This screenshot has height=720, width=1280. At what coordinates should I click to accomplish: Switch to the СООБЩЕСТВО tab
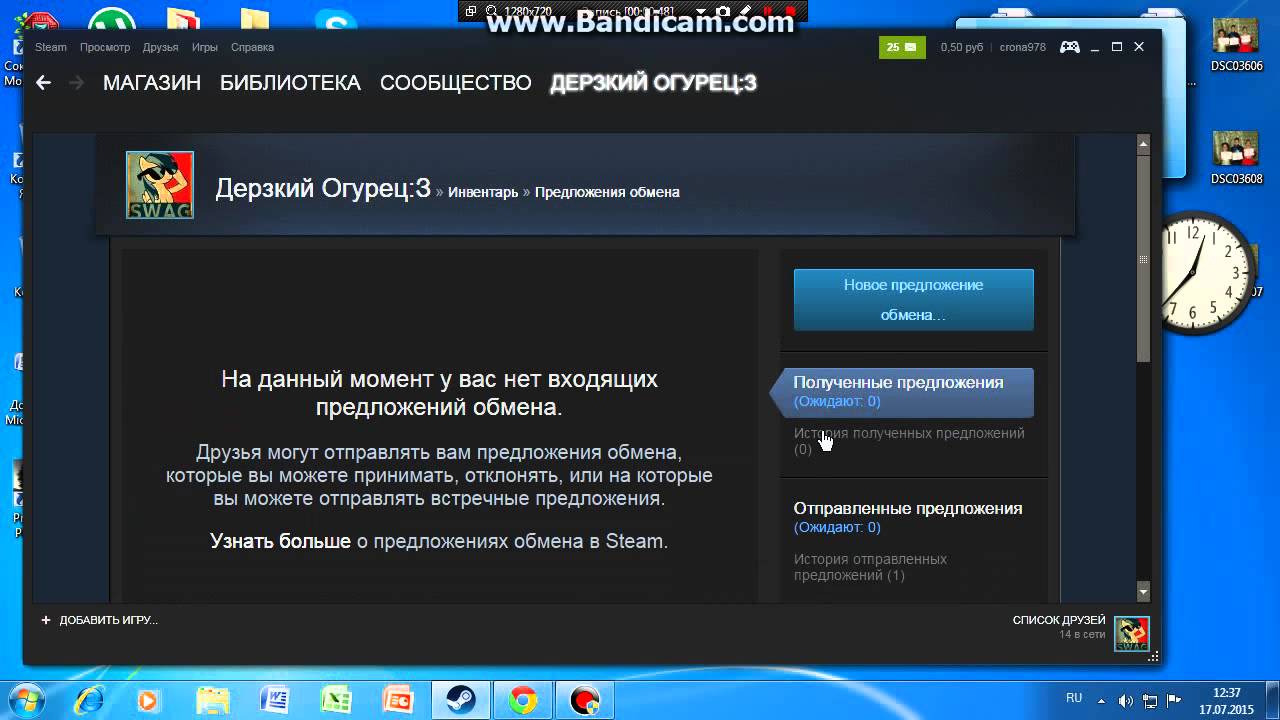[x=456, y=83]
